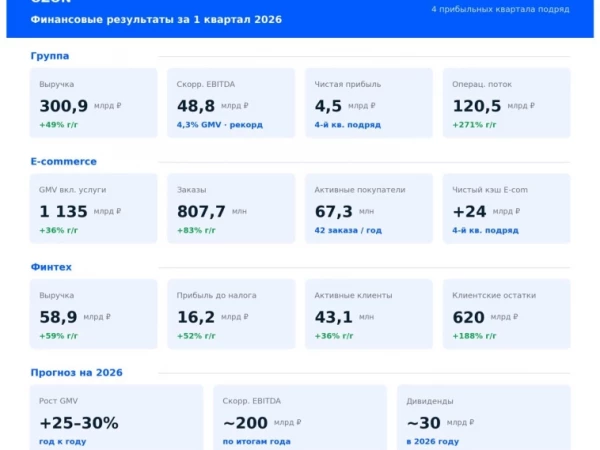Click the 'по итогам года' caption
The width and height of the screenshot is (600, 450).
(x=256, y=442)
